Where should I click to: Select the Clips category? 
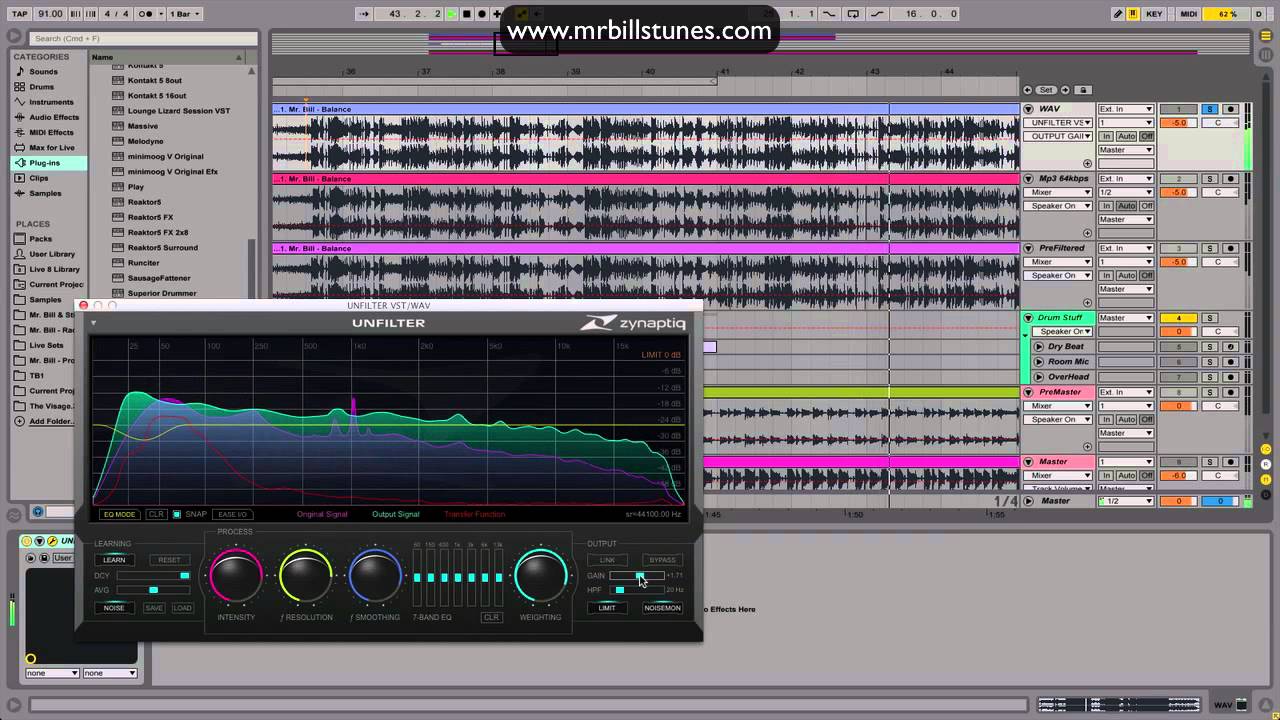pyautogui.click(x=39, y=178)
